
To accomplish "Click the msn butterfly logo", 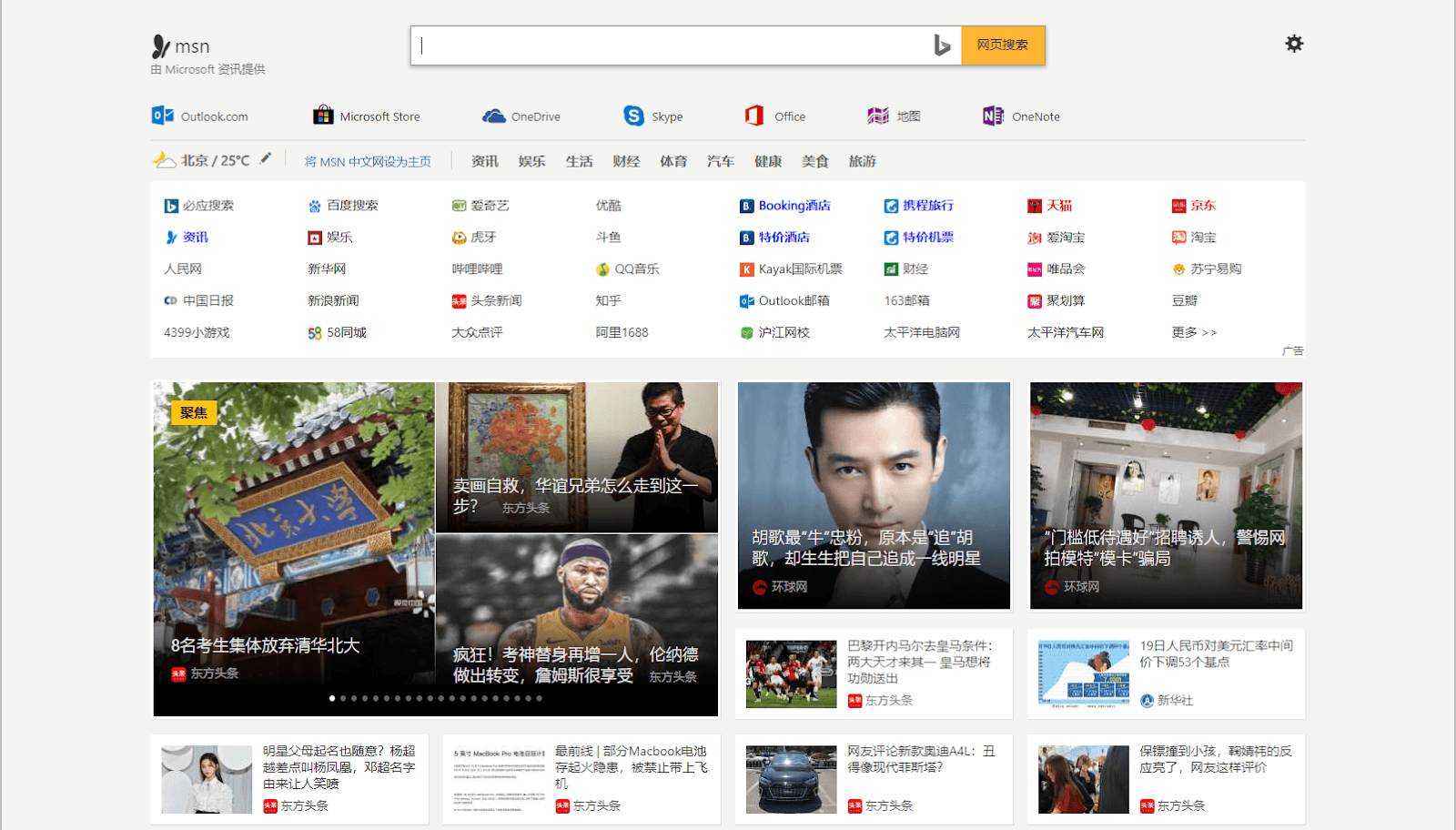I will pyautogui.click(x=160, y=46).
